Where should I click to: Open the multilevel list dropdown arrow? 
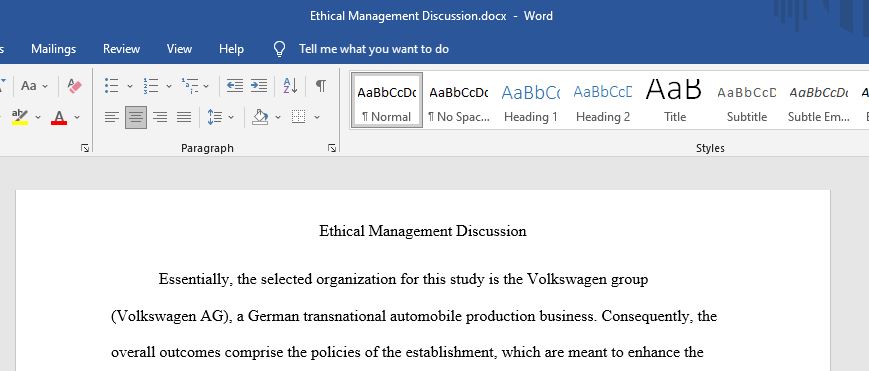pos(206,86)
